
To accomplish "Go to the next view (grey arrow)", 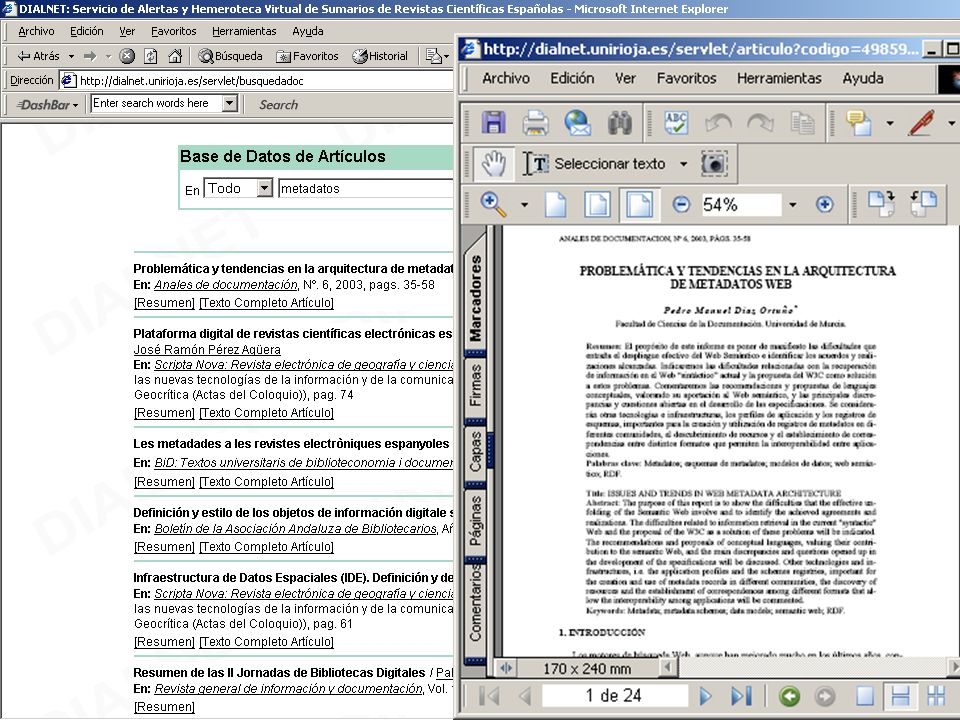I will click(x=825, y=696).
